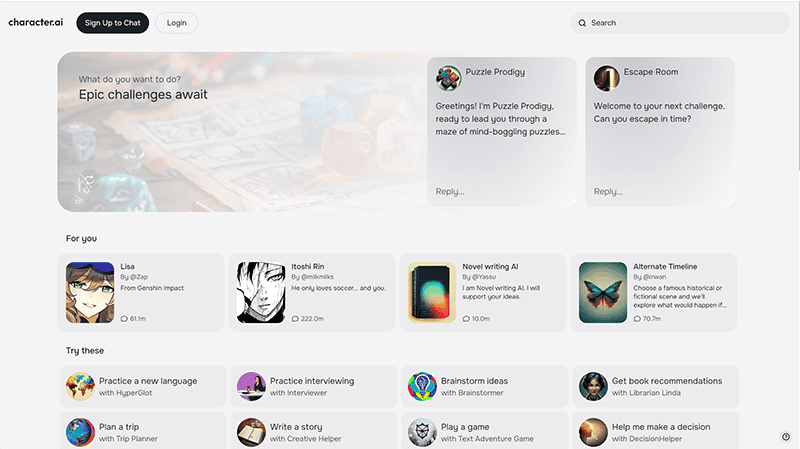
Task: Click DecisionHelper avatar icon
Action: pos(593,432)
